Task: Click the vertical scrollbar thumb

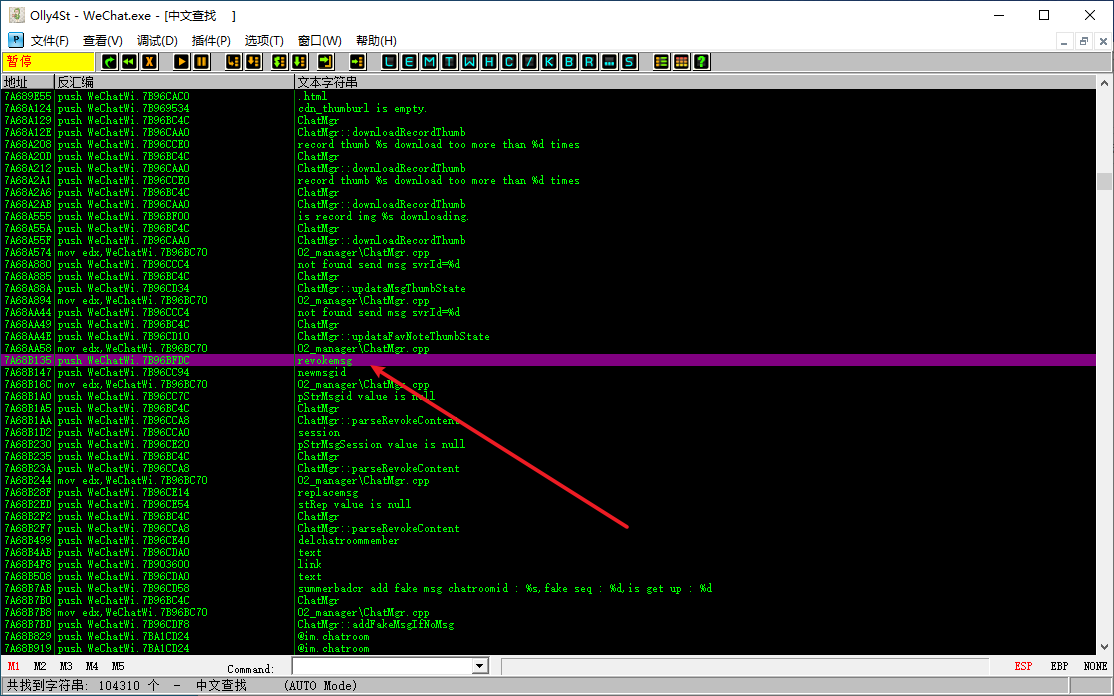Action: click(x=1104, y=181)
